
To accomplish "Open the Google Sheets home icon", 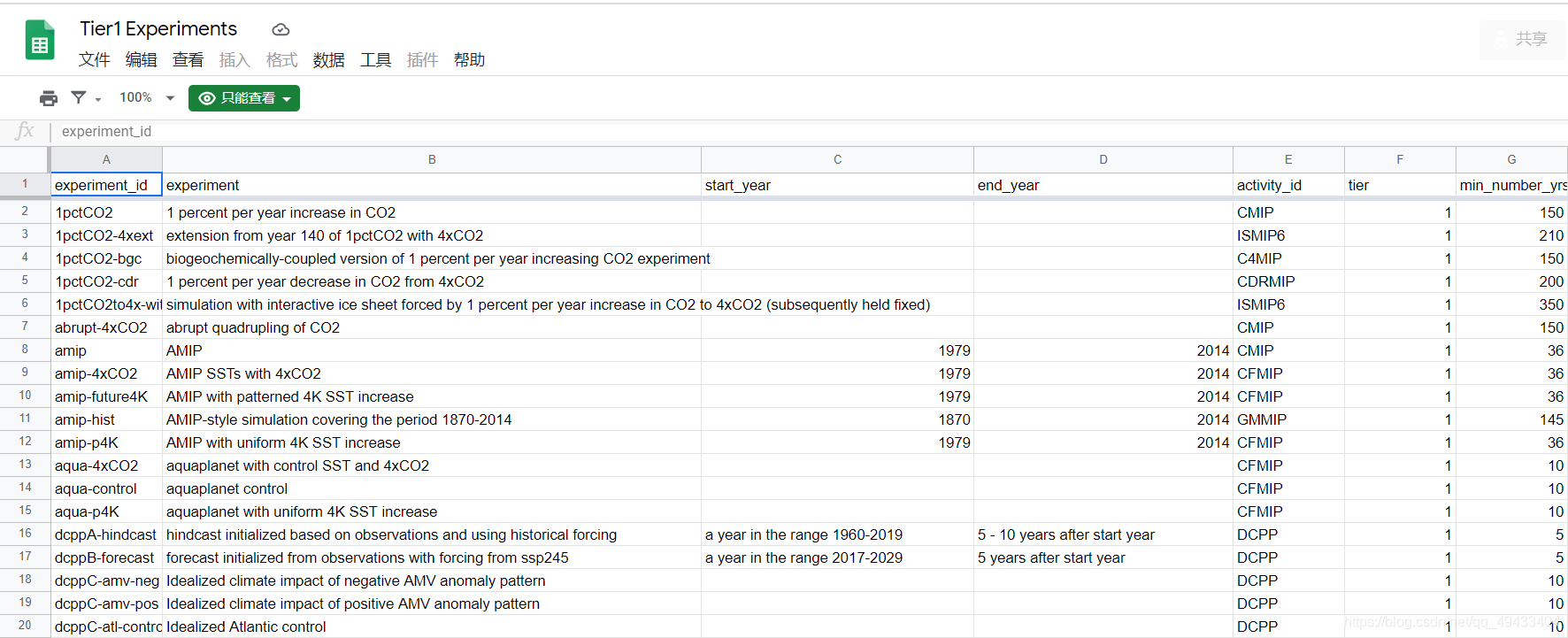I will coord(40,40).
